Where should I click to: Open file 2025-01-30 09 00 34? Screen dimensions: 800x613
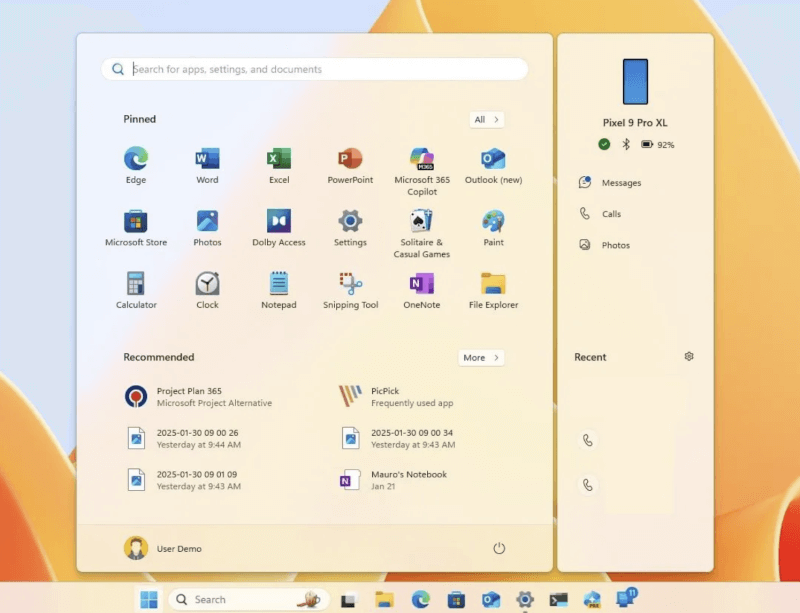[x=398, y=438]
